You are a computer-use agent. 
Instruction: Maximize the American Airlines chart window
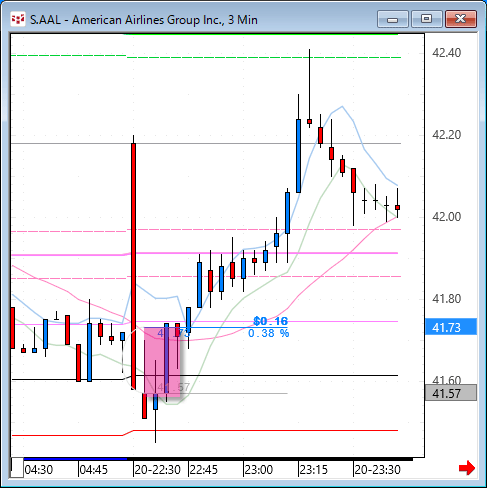pos(426,19)
